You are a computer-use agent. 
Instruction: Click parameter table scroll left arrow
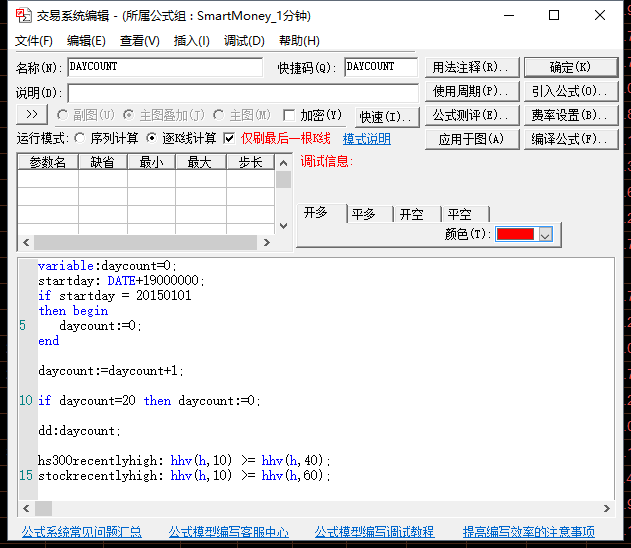[x=26, y=242]
